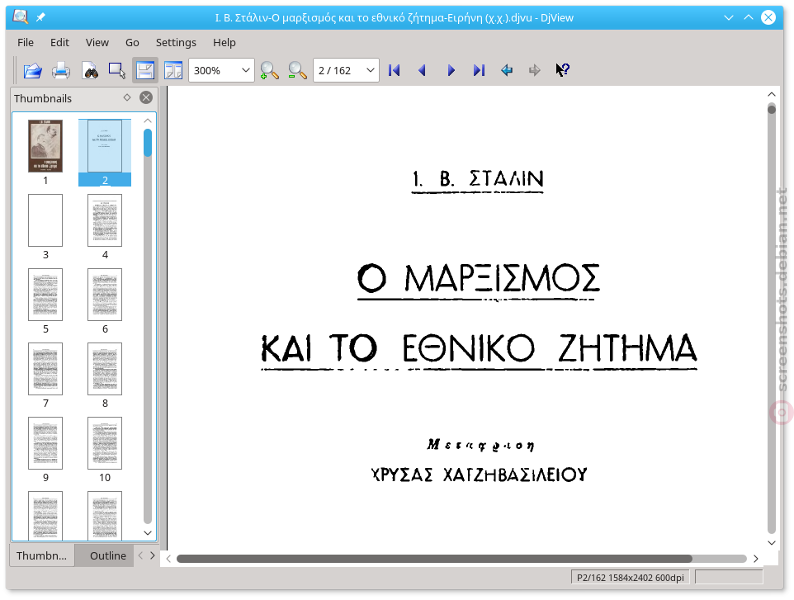Viewport: 794px width, 600px height.
Task: Switch to the Thumbnails tab
Action: 42,555
